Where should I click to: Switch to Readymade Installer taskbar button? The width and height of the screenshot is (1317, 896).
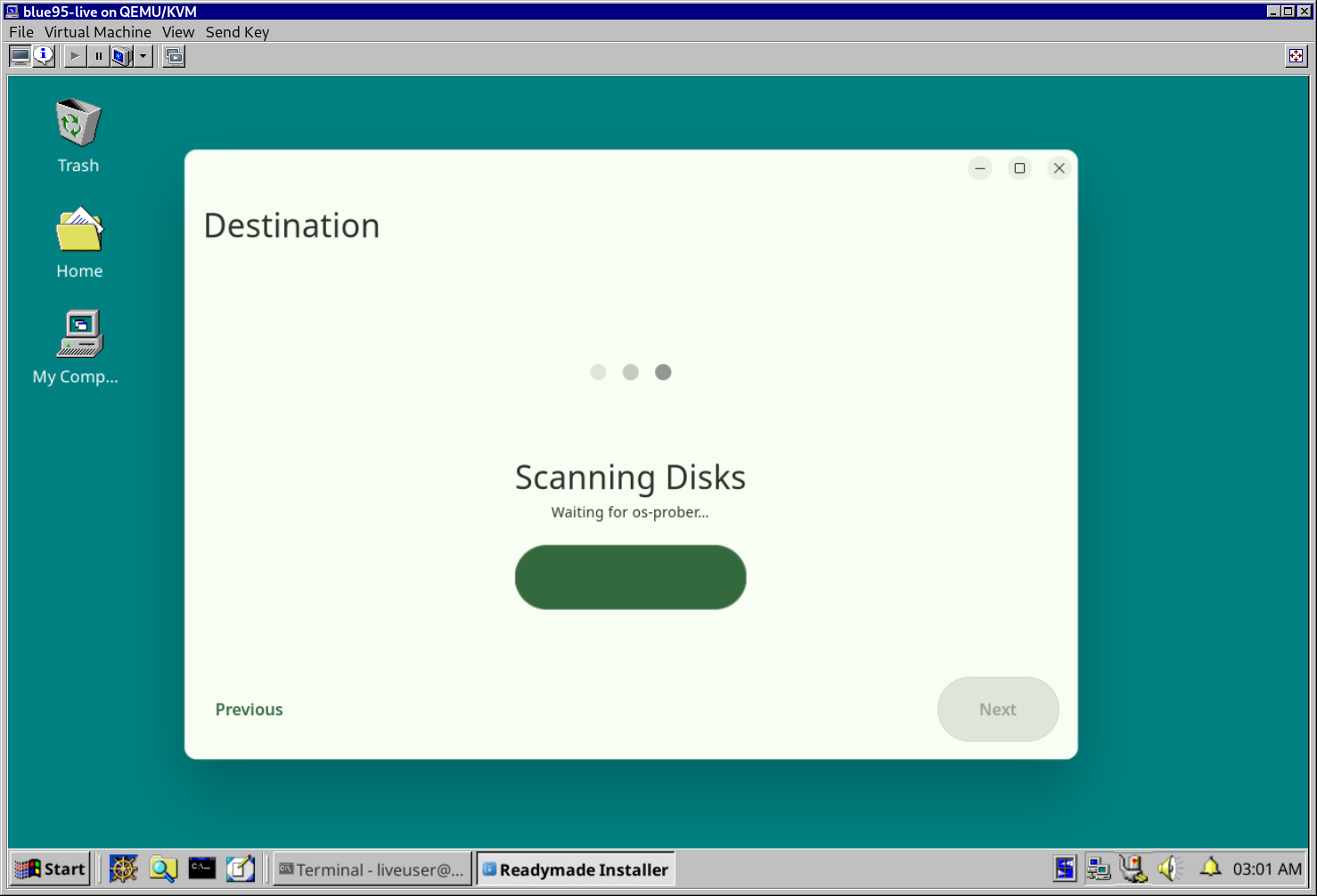(576, 869)
